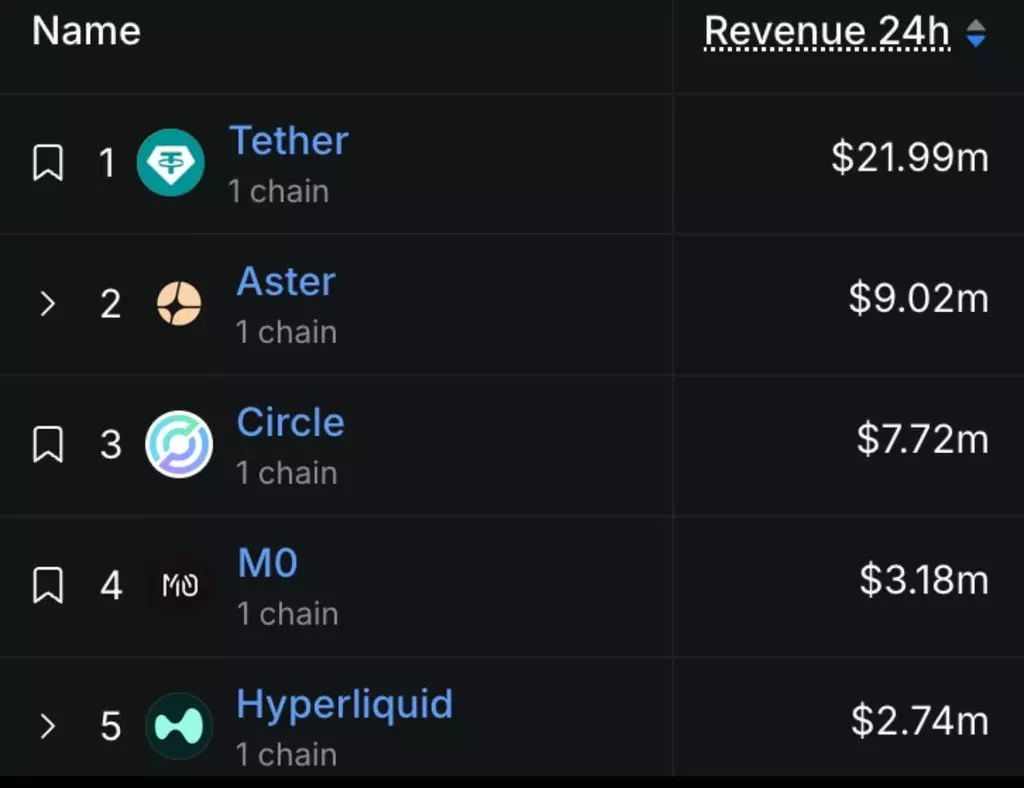The height and width of the screenshot is (788, 1024).
Task: Expand the Aster row chevron
Action: (x=47, y=304)
